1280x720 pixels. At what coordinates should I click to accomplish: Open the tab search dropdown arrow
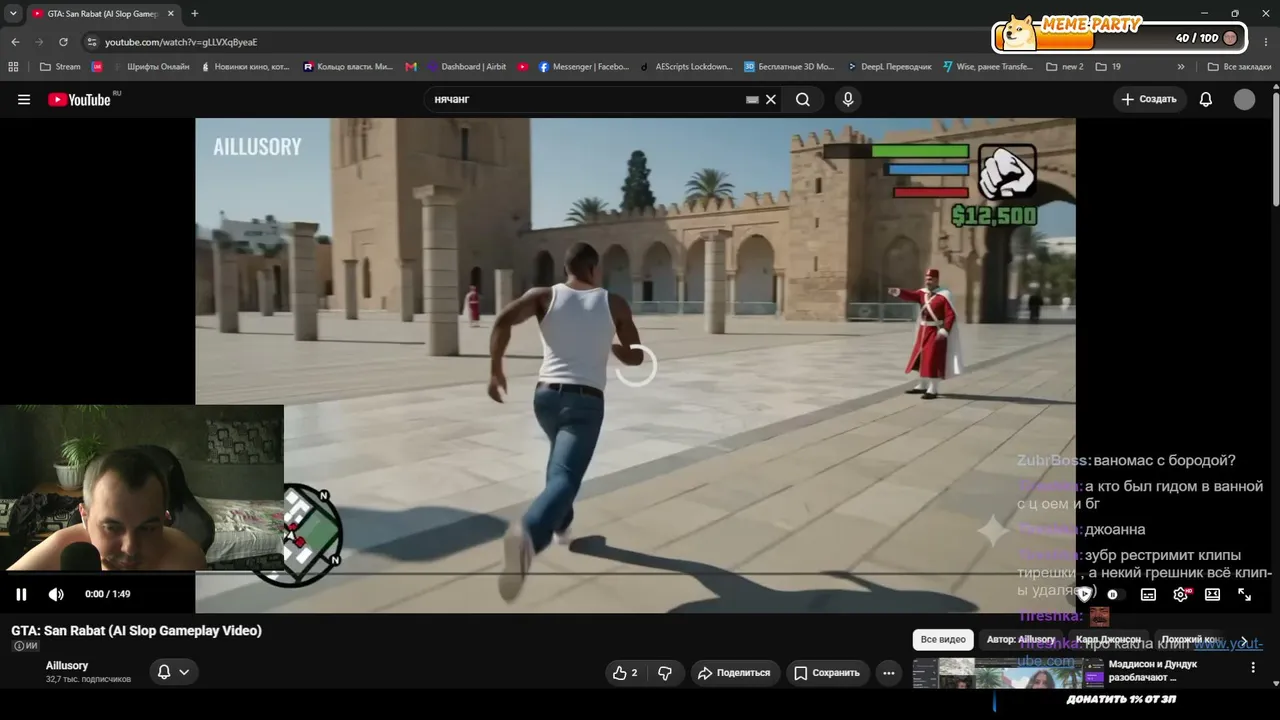13,14
